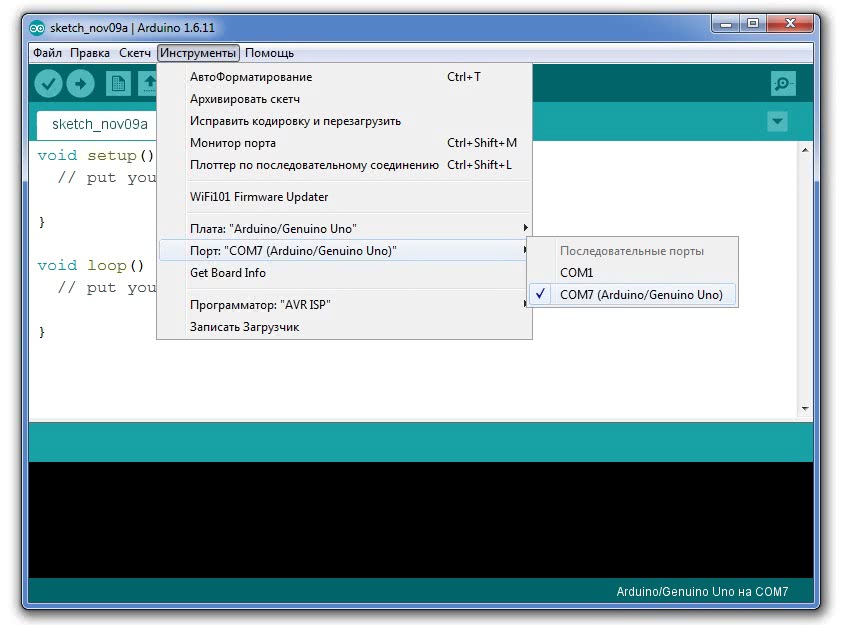
Task: Choose АвтоФорматирование from the menu
Action: (251, 77)
